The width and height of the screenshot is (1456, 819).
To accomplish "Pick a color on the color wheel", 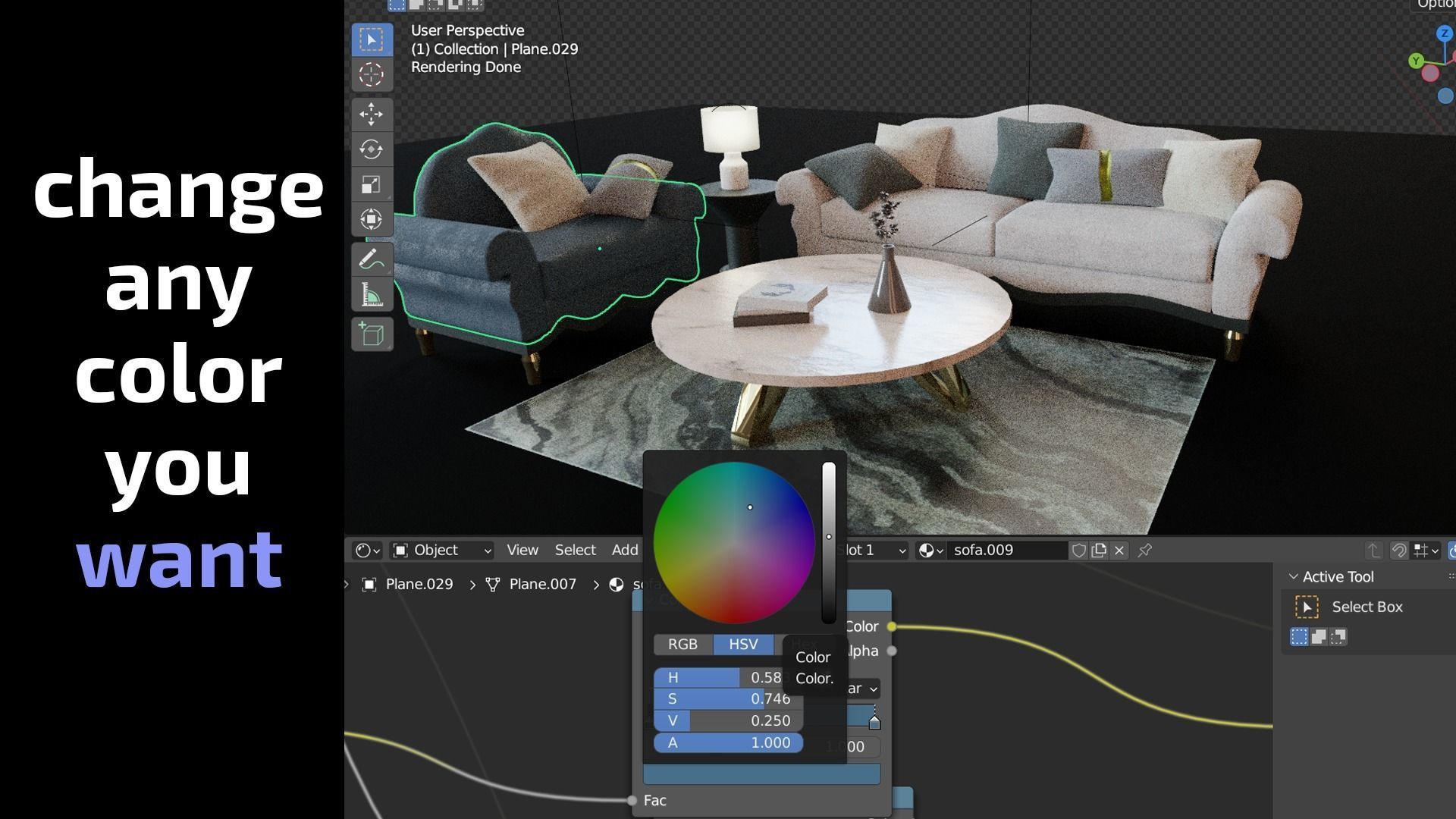I will pos(734,543).
